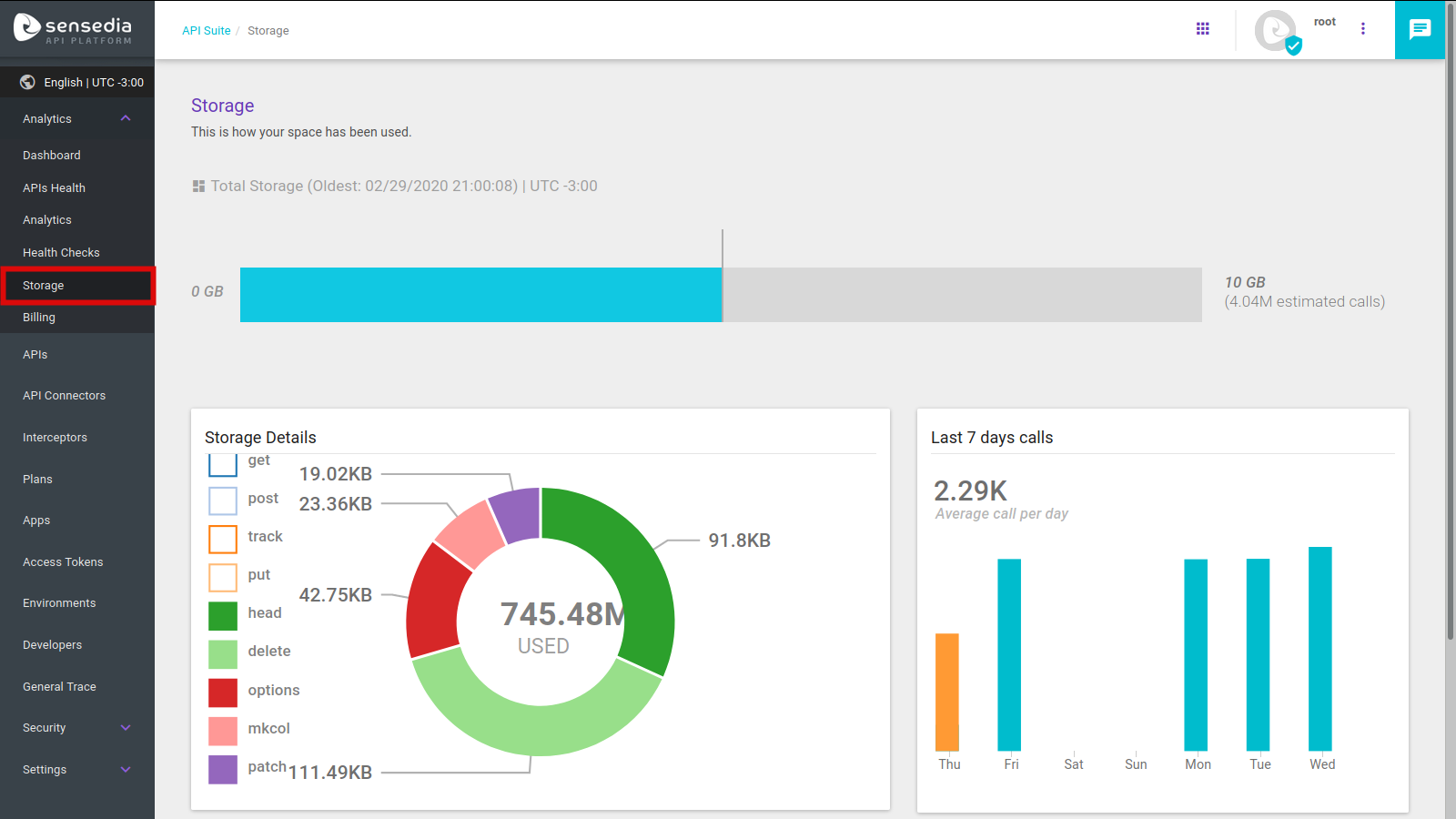Open the kebab menu beside root user

pyautogui.click(x=1363, y=28)
